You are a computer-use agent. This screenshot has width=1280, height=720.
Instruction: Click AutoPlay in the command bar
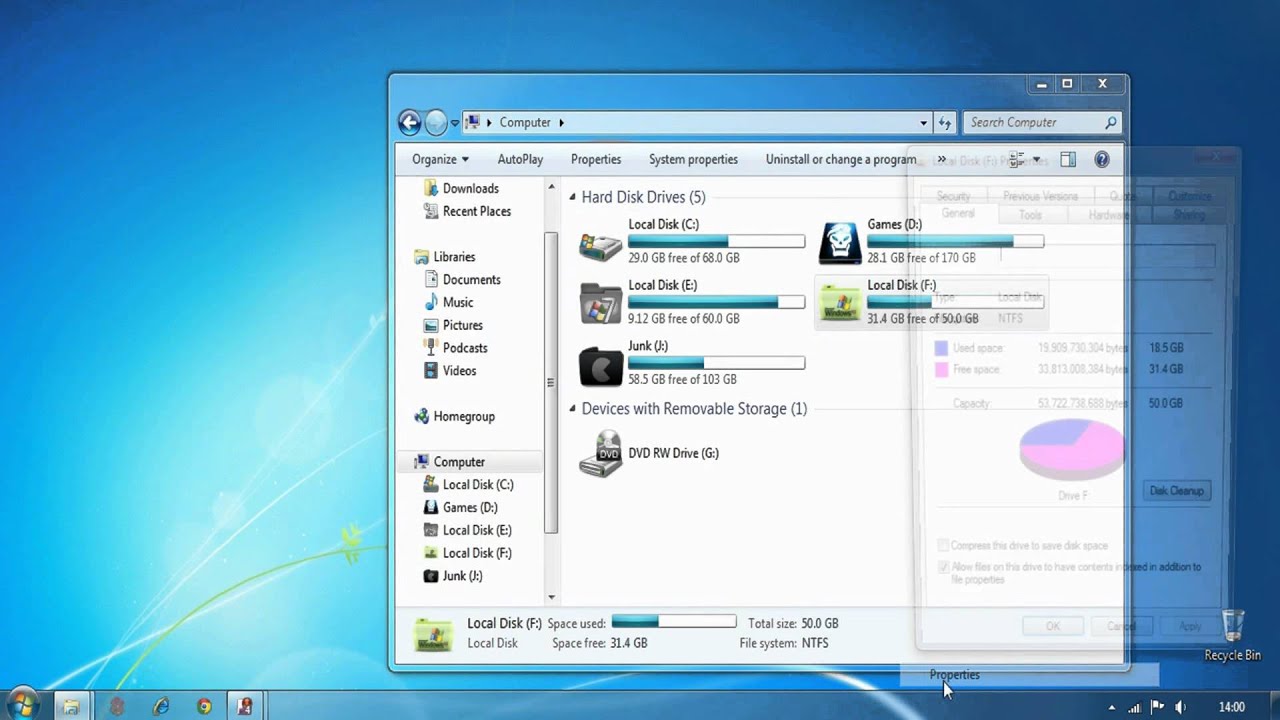click(520, 159)
